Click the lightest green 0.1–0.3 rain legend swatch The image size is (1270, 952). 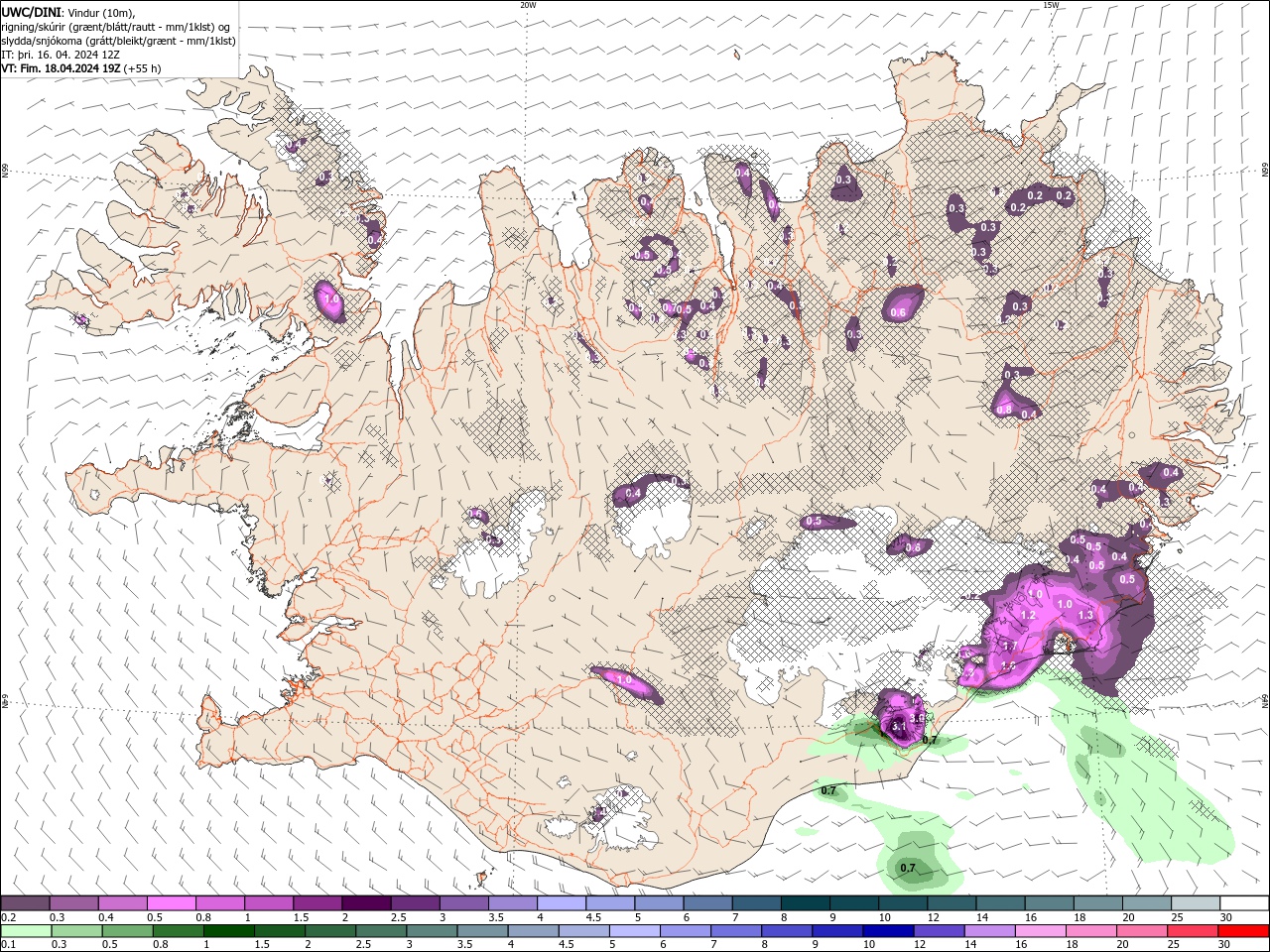(25, 931)
